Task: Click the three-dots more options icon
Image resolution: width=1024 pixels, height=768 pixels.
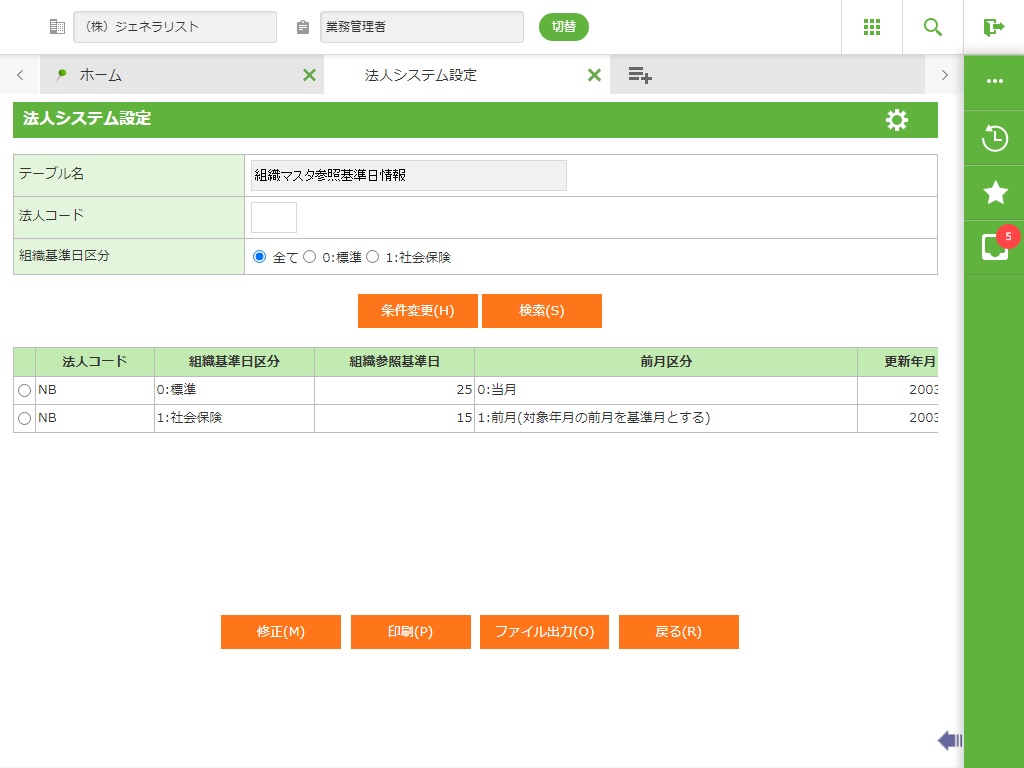Action: pos(995,81)
